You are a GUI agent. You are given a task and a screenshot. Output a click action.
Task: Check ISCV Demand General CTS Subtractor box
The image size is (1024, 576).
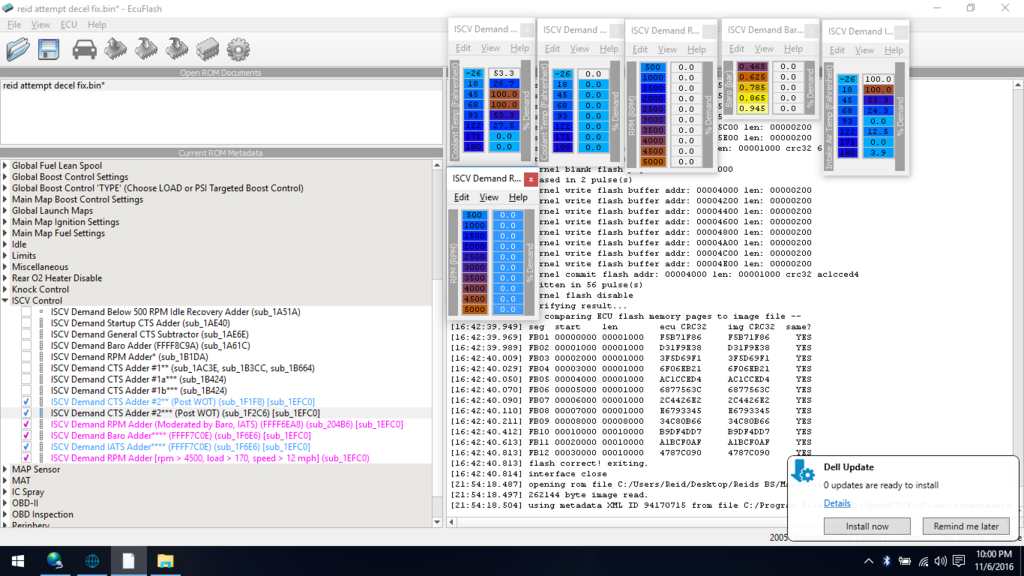[26, 334]
